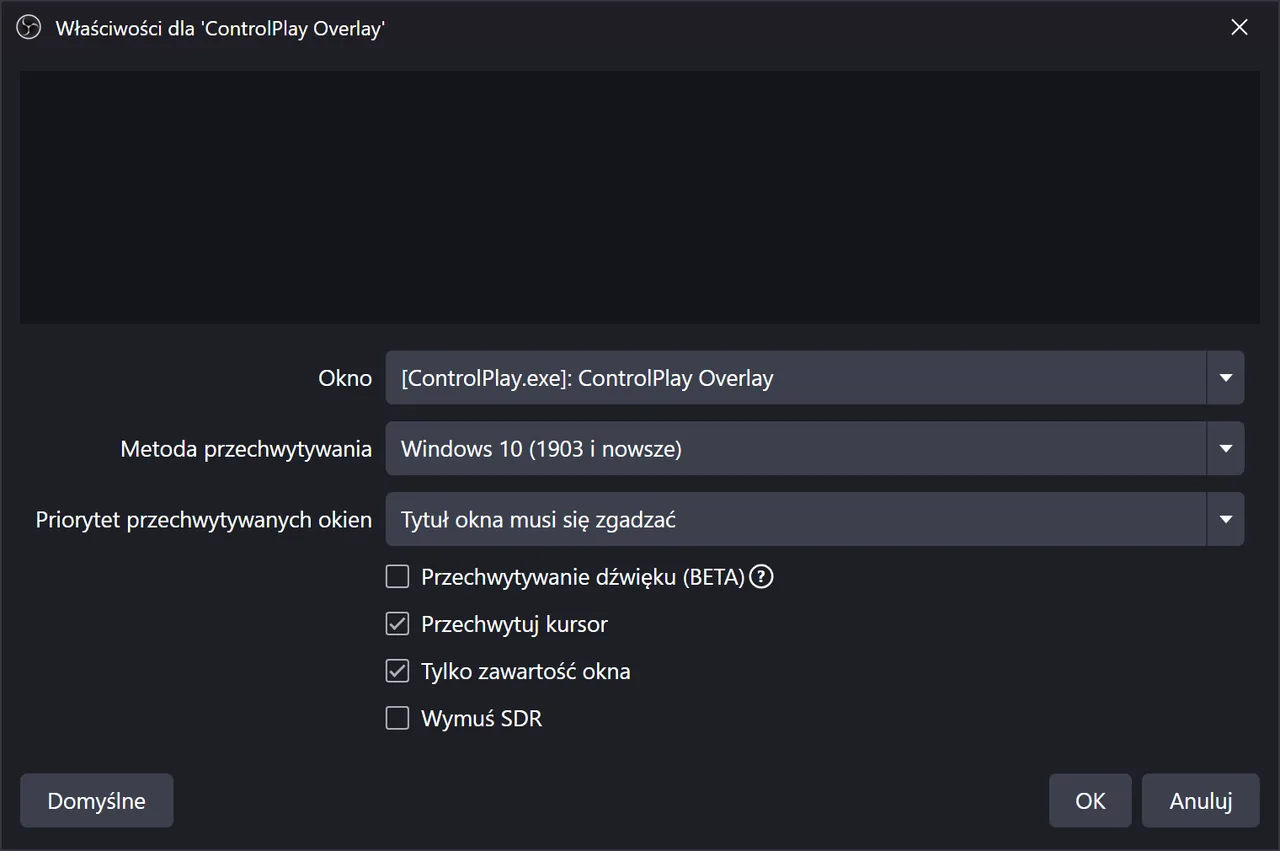Cancel with the Anuluj button
1280x851 pixels.
click(x=1201, y=801)
